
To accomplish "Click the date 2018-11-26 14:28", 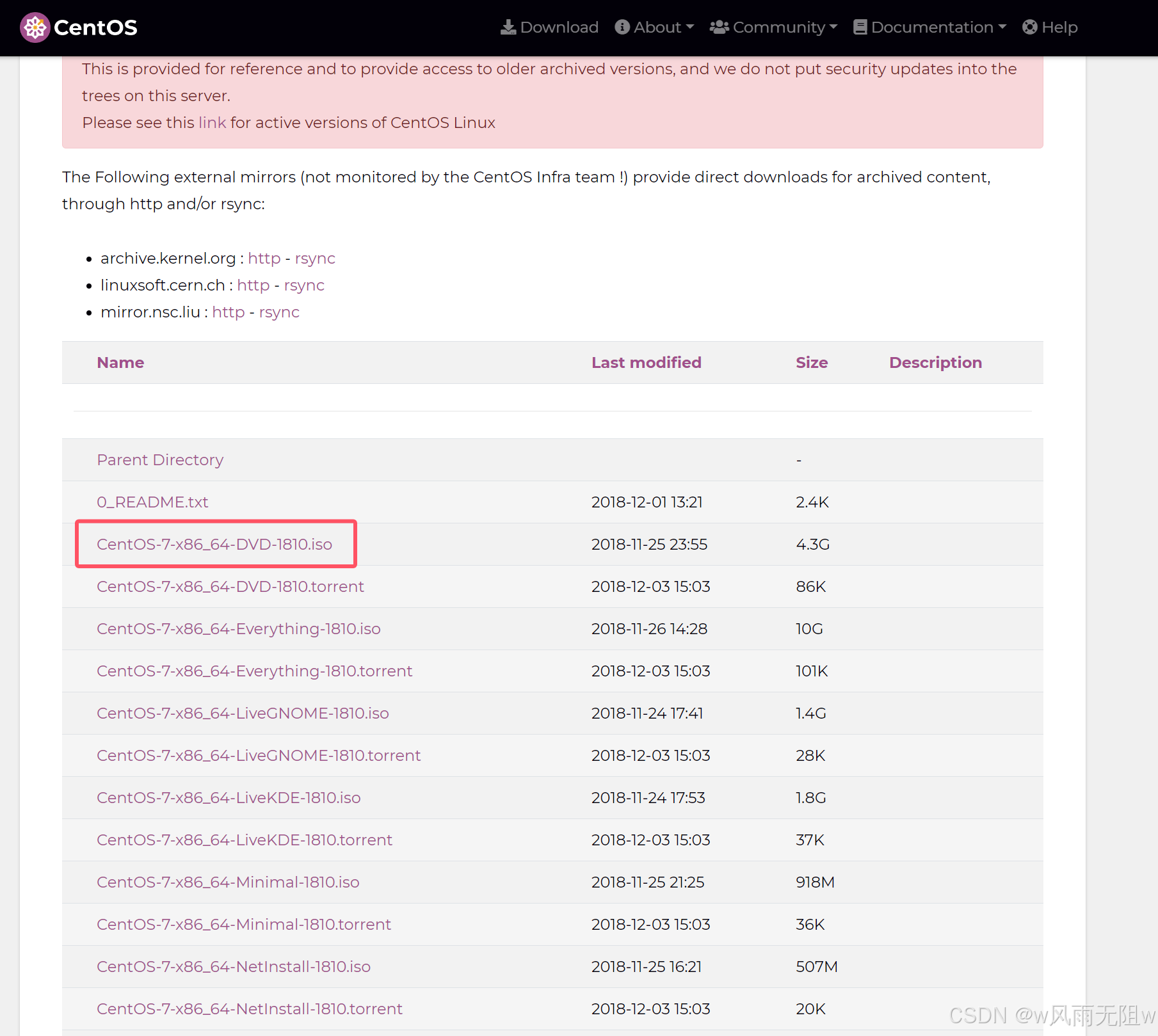I will tap(649, 628).
